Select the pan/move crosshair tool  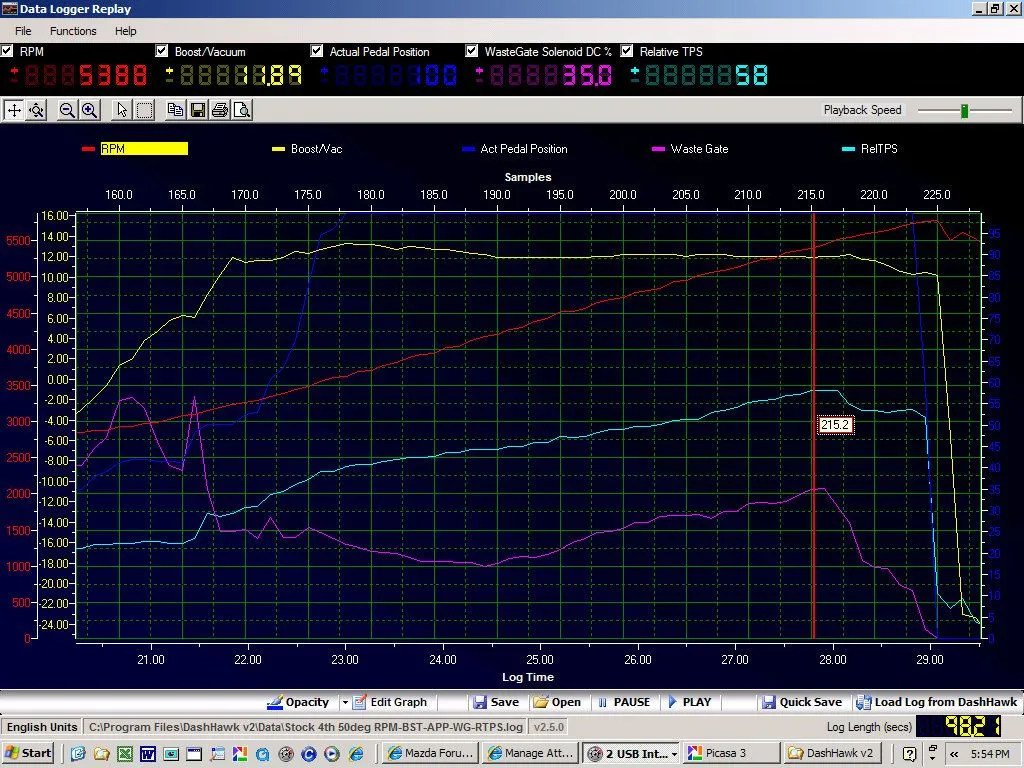point(14,110)
